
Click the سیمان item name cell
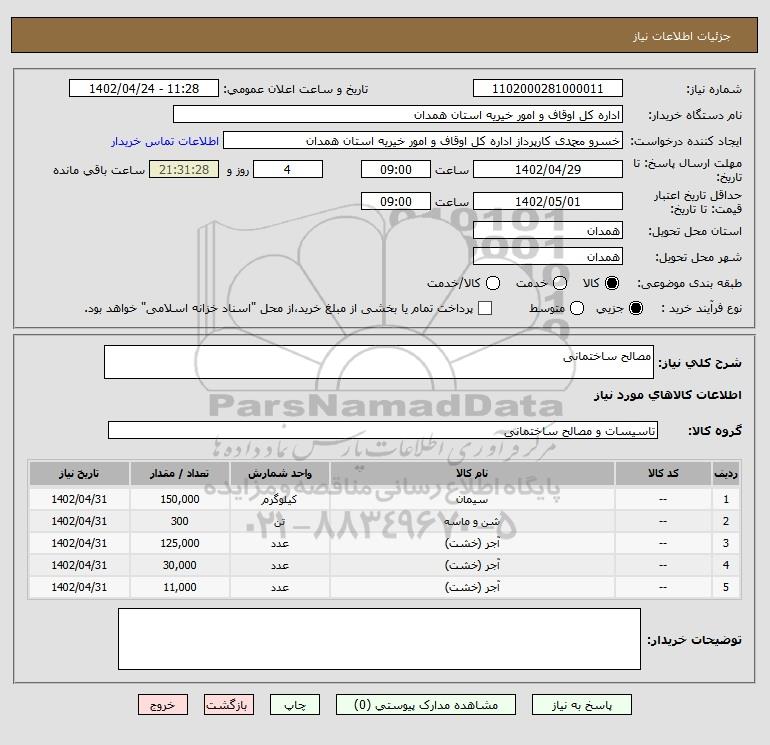472,499
